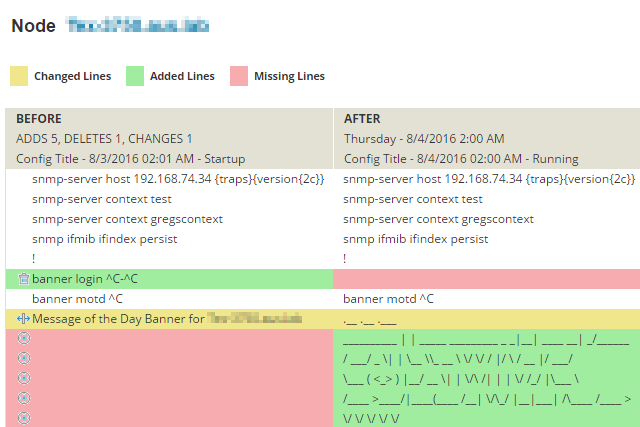Screen dimensions: 640x427
Task: Select "snmp-server context test" line in BEFORE column
Action: tap(101, 199)
